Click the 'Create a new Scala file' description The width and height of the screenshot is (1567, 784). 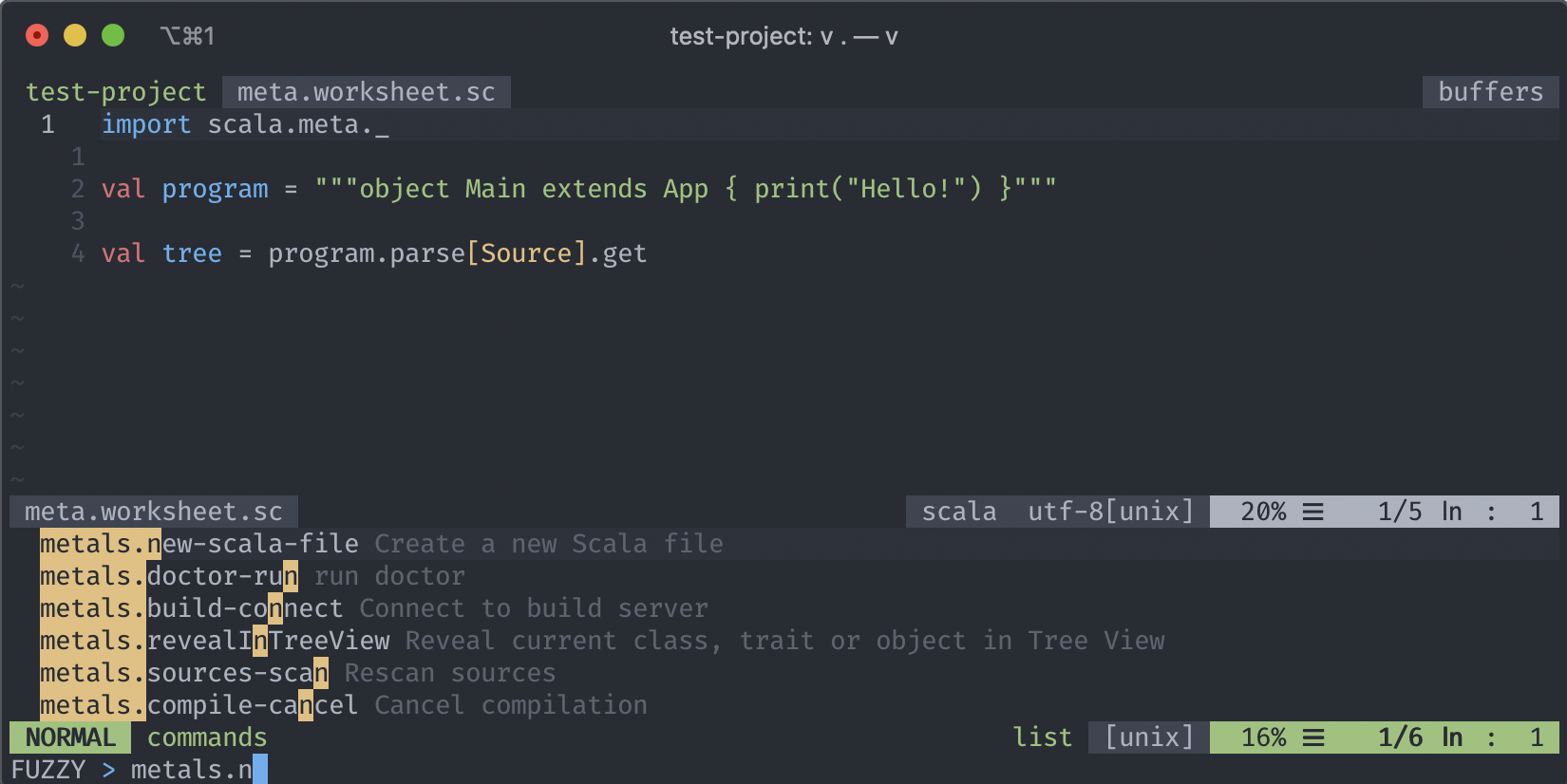coord(549,544)
